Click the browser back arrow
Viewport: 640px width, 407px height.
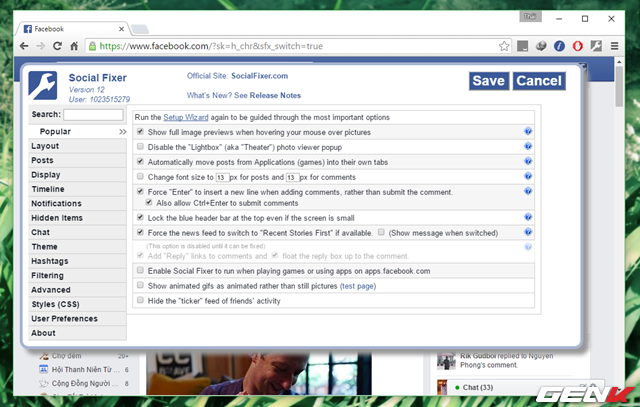pos(24,46)
